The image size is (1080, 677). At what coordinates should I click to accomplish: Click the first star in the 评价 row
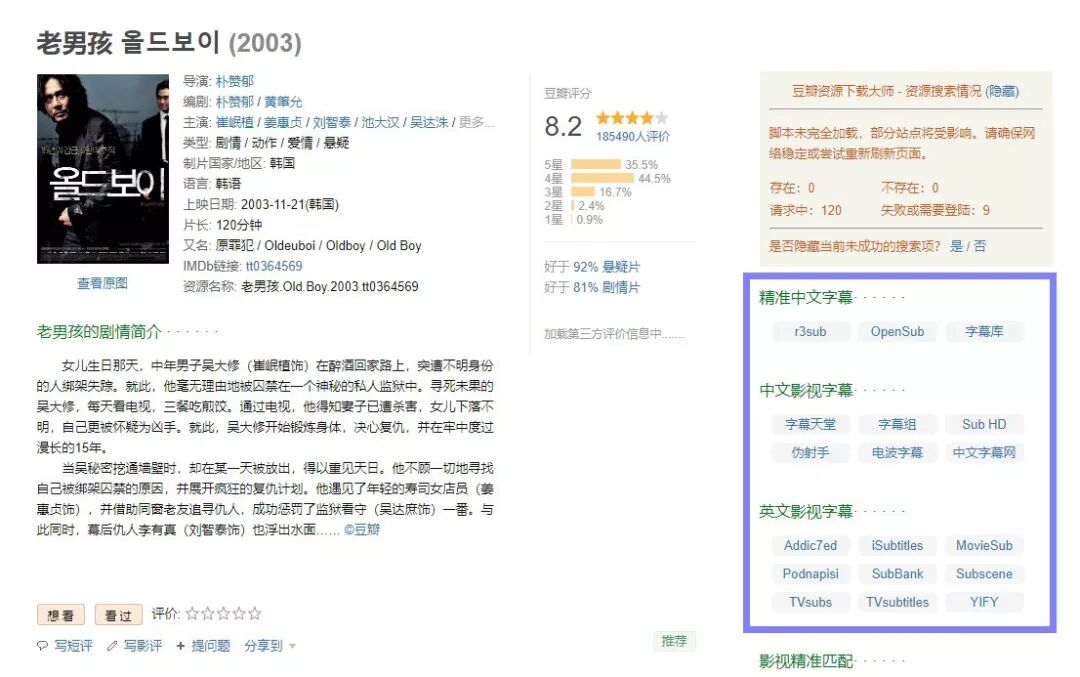click(x=192, y=612)
